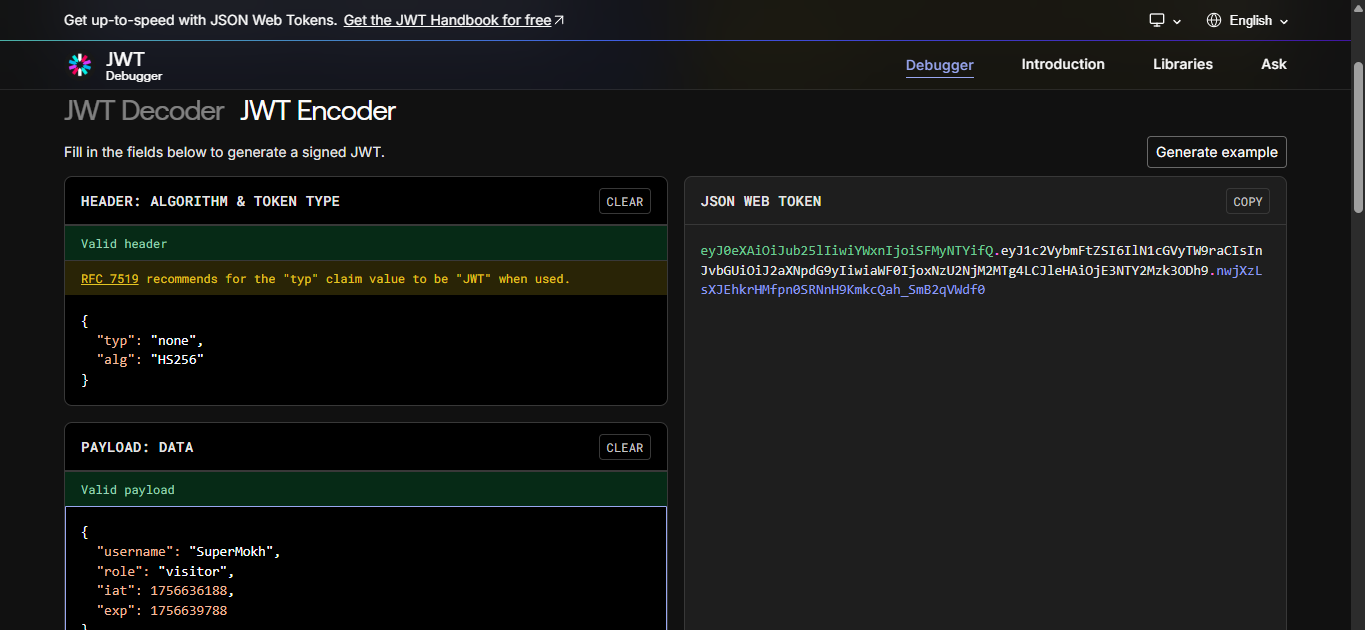Click the monitor theme icon
The height and width of the screenshot is (630, 1365).
[x=1157, y=20]
